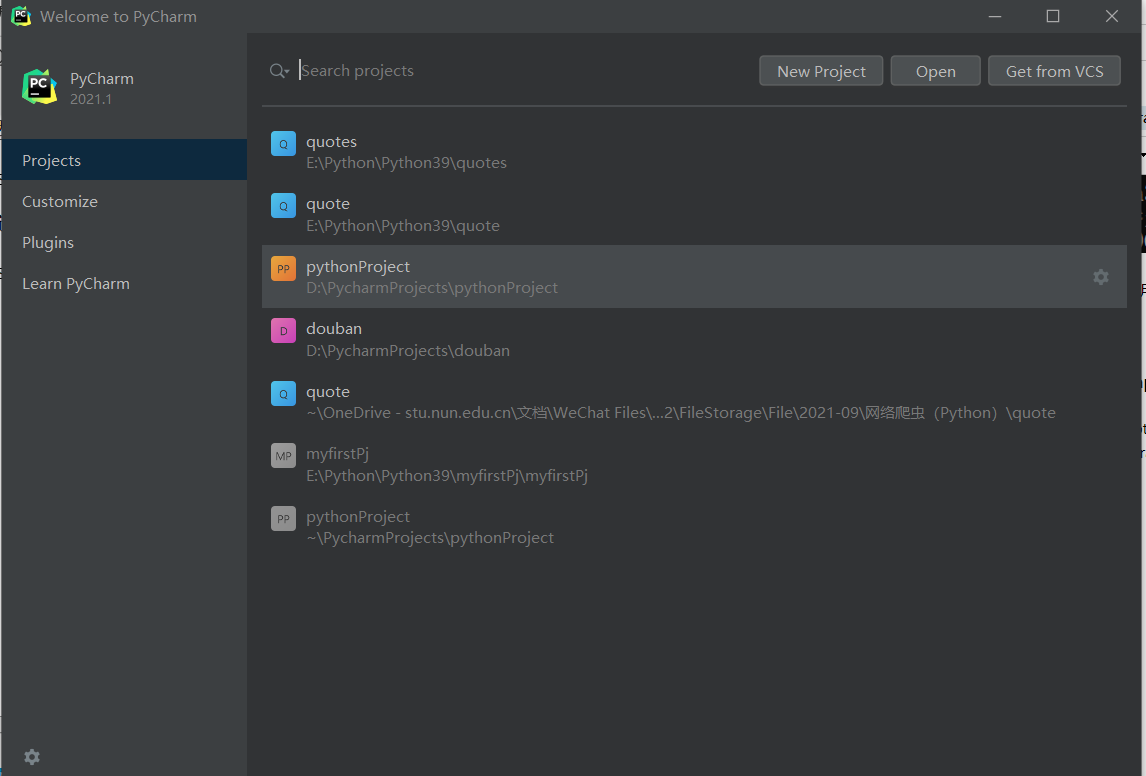Click the PyCharm logo in the sidebar
Viewport: 1146px width, 776px height.
click(39, 87)
